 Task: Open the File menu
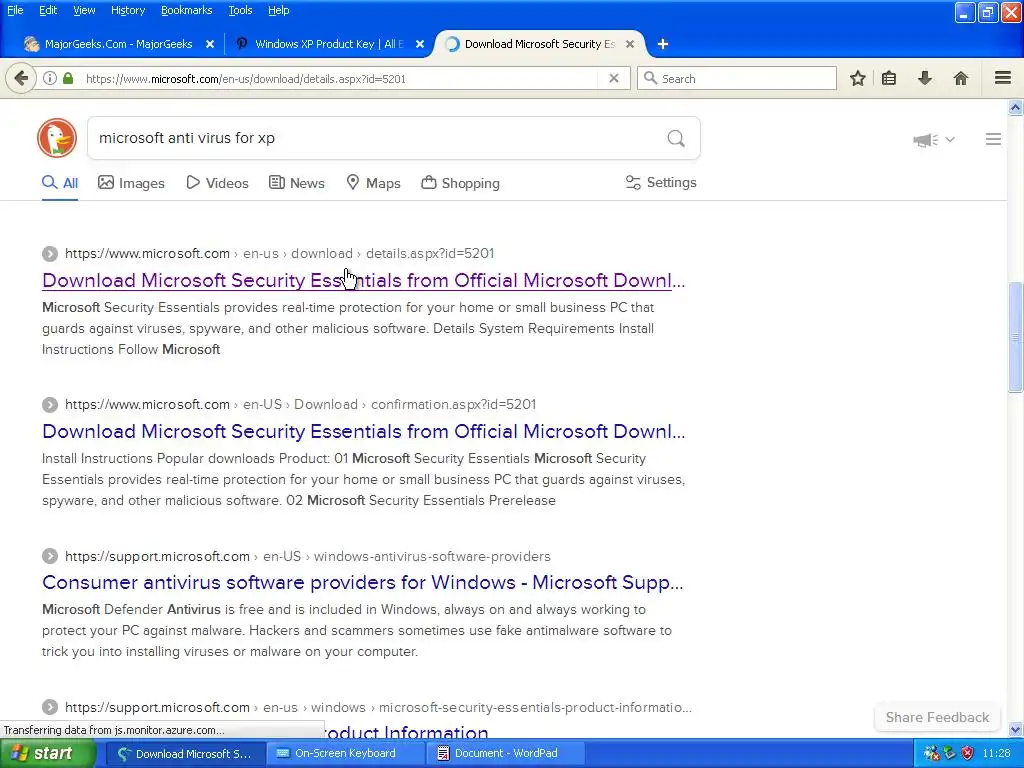[x=15, y=10]
